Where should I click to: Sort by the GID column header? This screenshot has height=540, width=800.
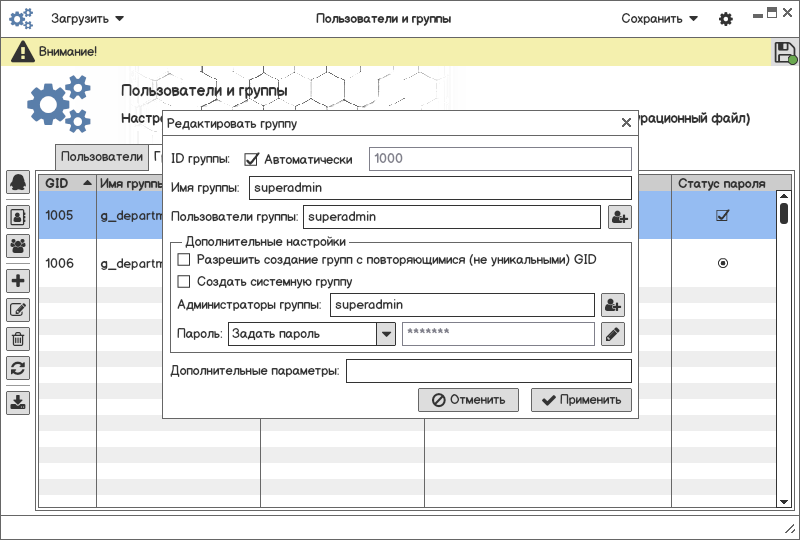click(68, 183)
